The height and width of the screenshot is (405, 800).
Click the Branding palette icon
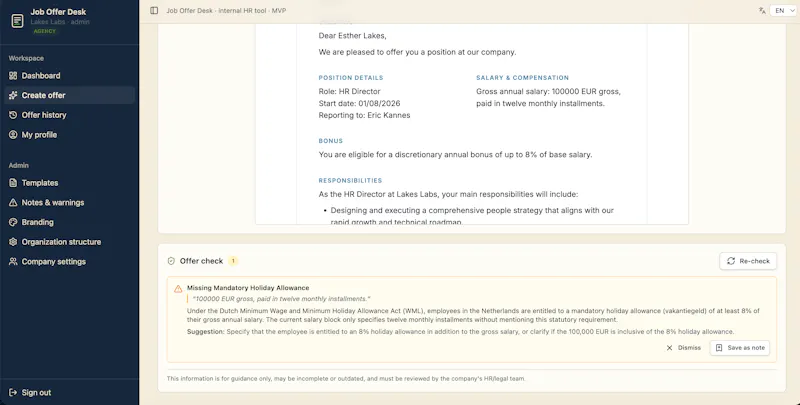point(13,222)
